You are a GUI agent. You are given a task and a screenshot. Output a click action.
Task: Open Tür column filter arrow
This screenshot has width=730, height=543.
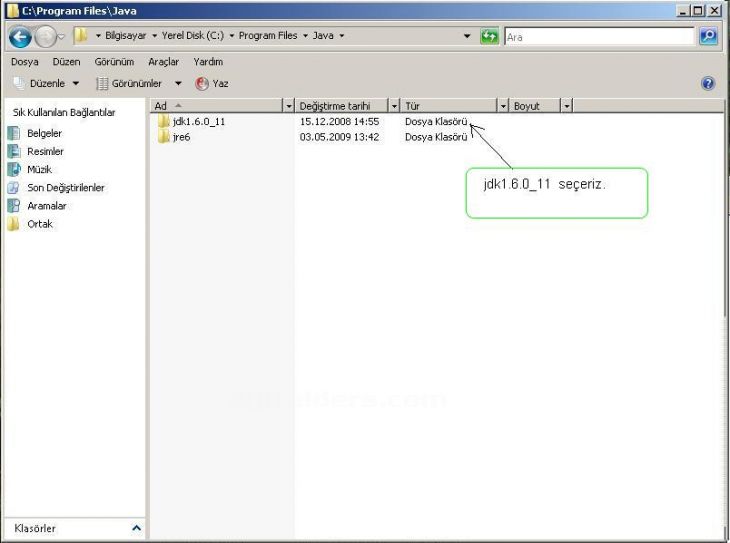click(x=503, y=106)
